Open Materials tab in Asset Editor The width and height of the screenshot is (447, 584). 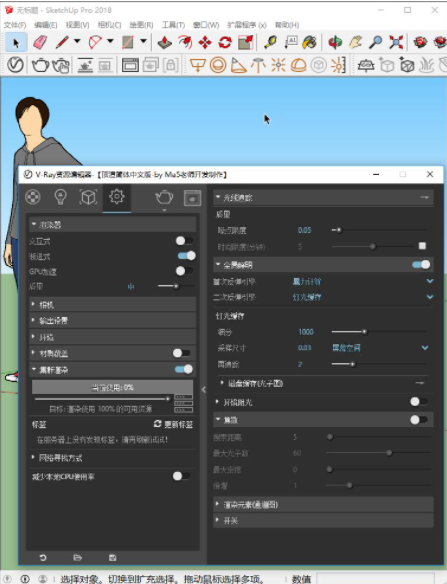pyautogui.click(x=33, y=197)
